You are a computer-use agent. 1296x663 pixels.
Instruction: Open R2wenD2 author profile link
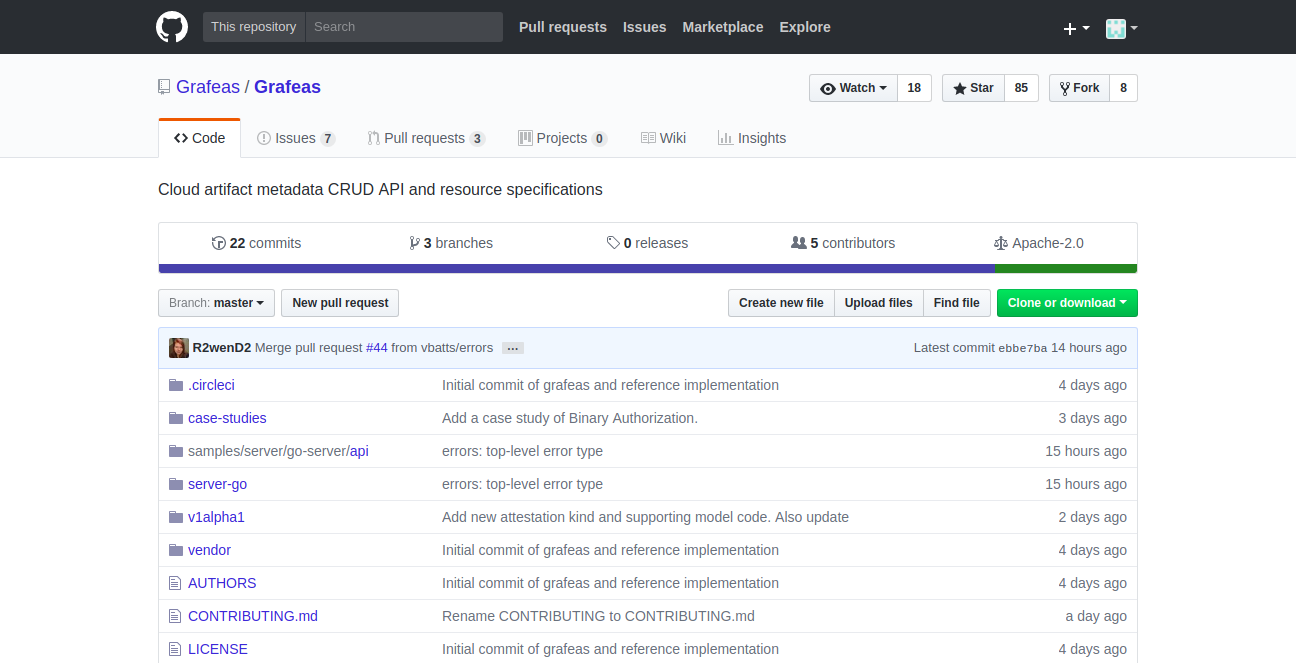[x=222, y=348]
